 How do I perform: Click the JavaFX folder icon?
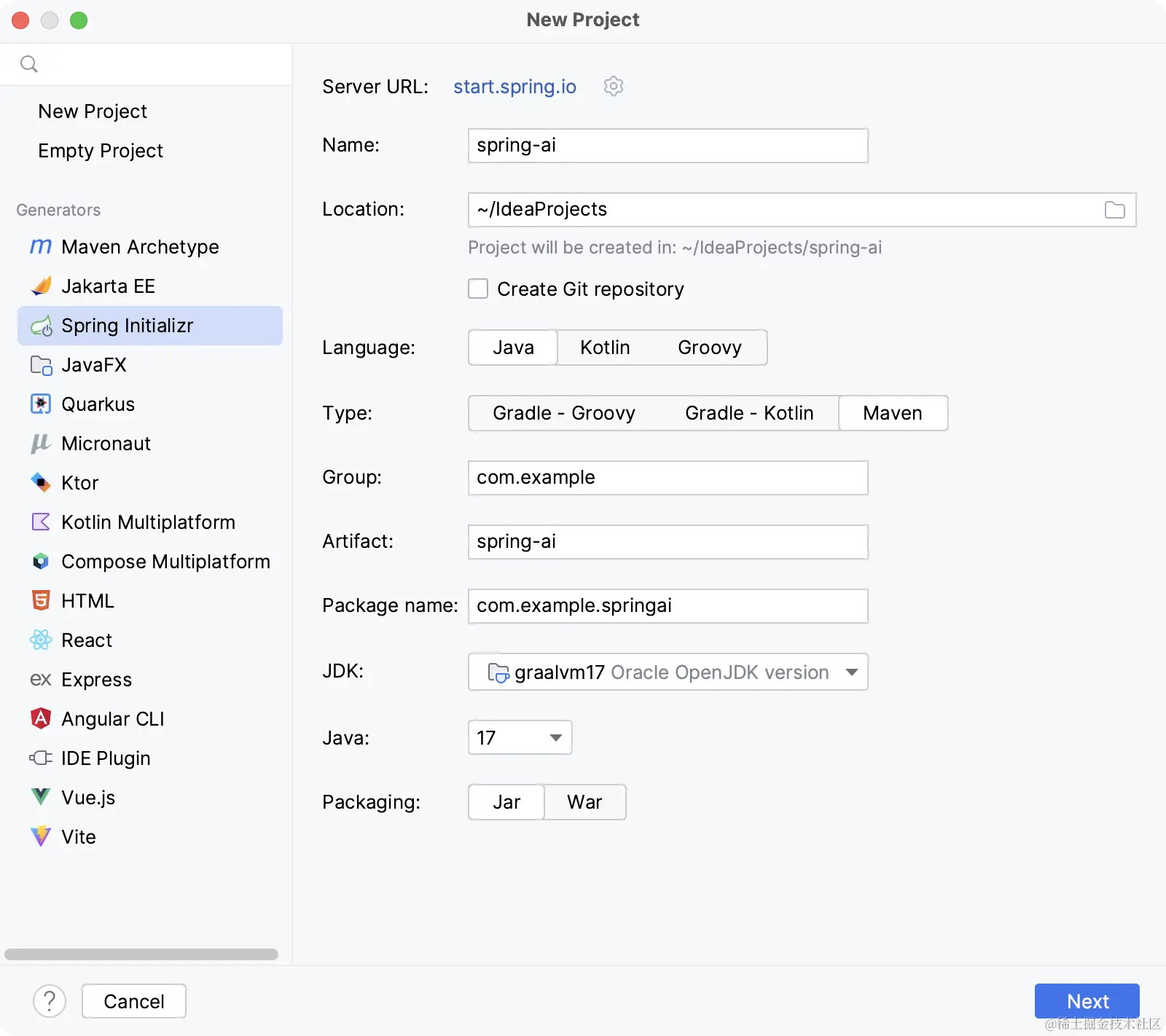41,365
